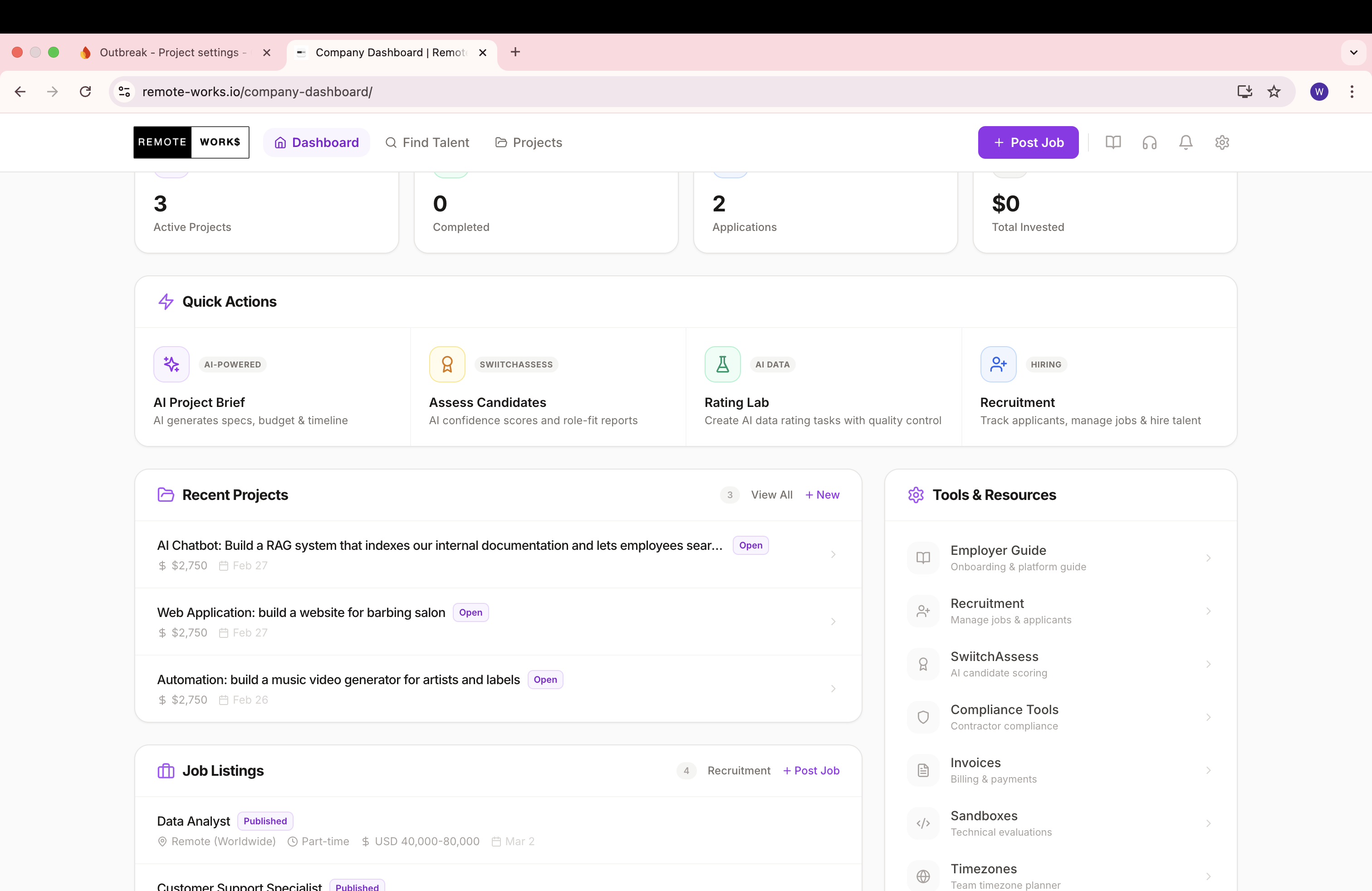
Task: Click the settings gear in top navigation
Action: pos(1222,142)
